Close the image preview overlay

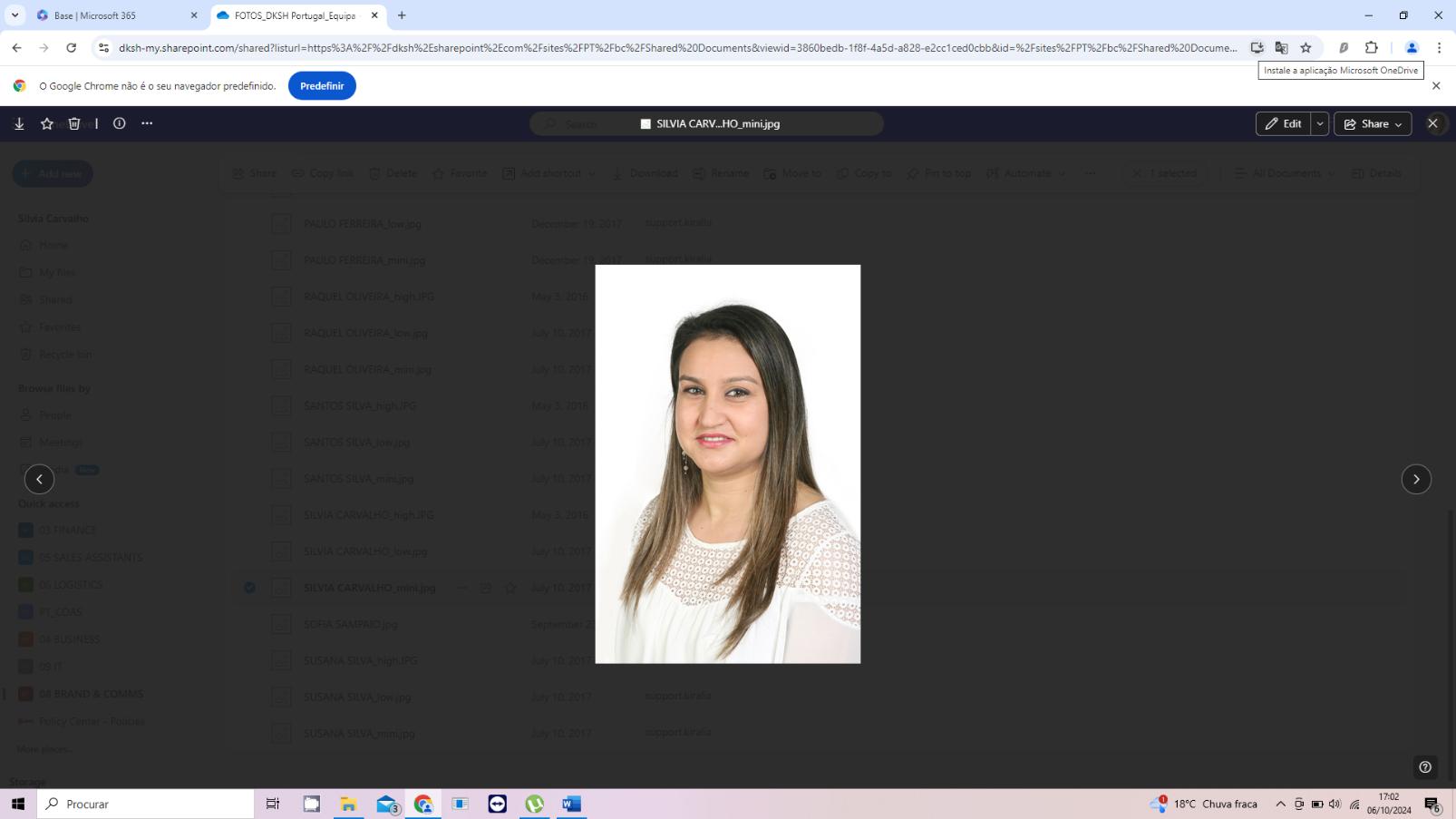tap(1432, 123)
